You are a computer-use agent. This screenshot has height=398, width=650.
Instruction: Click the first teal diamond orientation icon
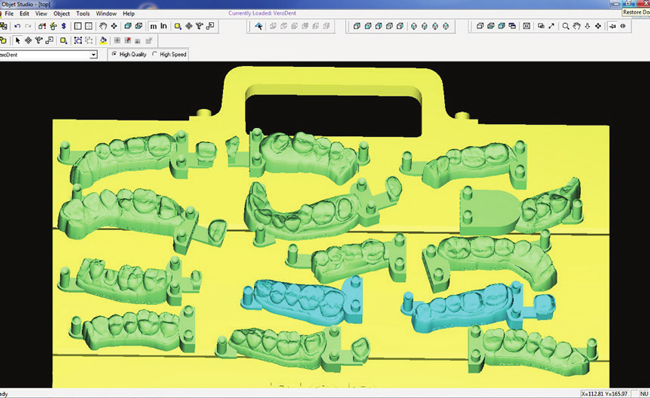point(414,26)
